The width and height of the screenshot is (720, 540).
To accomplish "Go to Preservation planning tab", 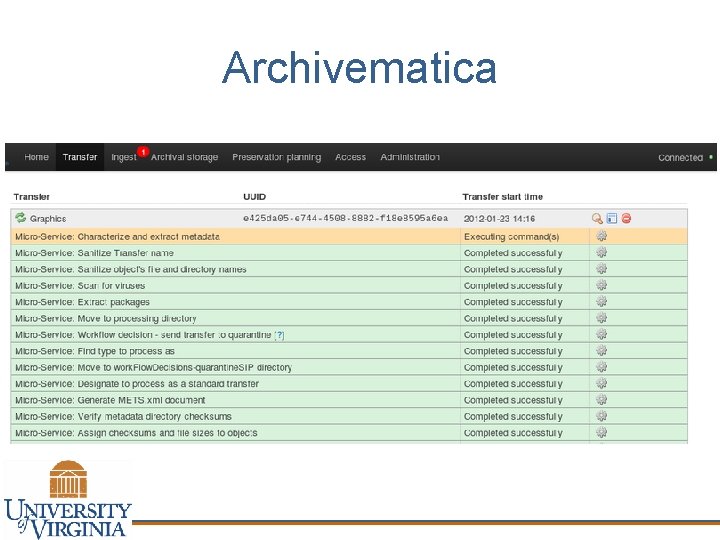I will (x=276, y=157).
